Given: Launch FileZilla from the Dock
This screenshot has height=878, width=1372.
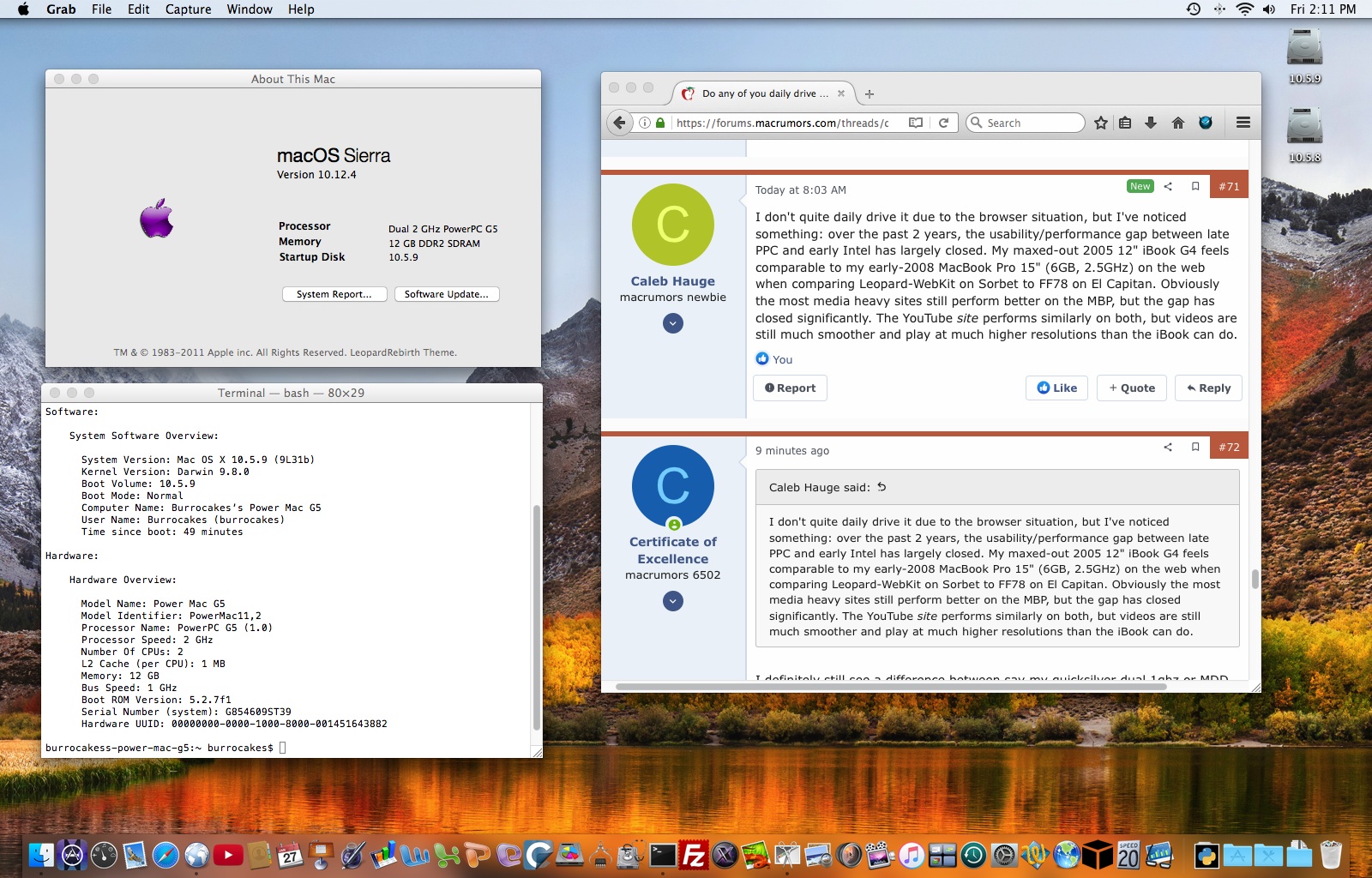Looking at the screenshot, I should pos(694,855).
